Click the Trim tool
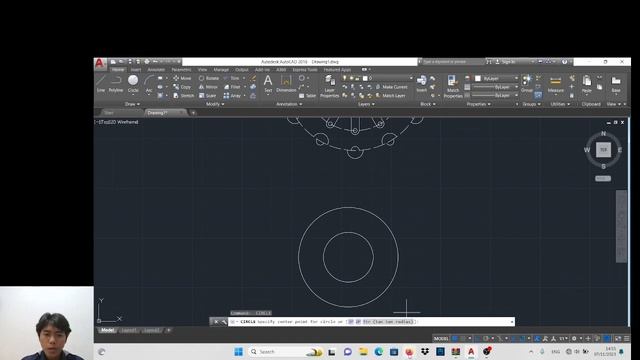640x360 pixels. point(231,78)
